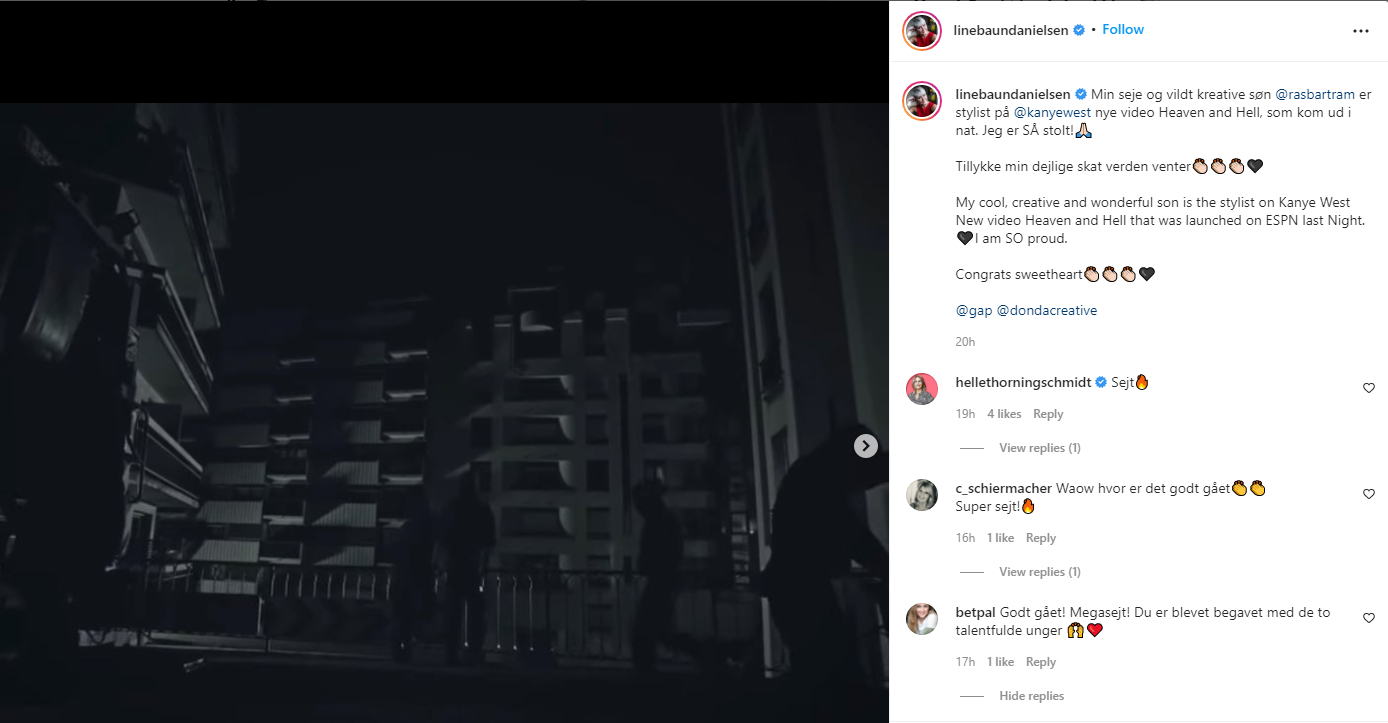
Task: Click linebaundanielsen's profile avatar in header
Action: 922,31
